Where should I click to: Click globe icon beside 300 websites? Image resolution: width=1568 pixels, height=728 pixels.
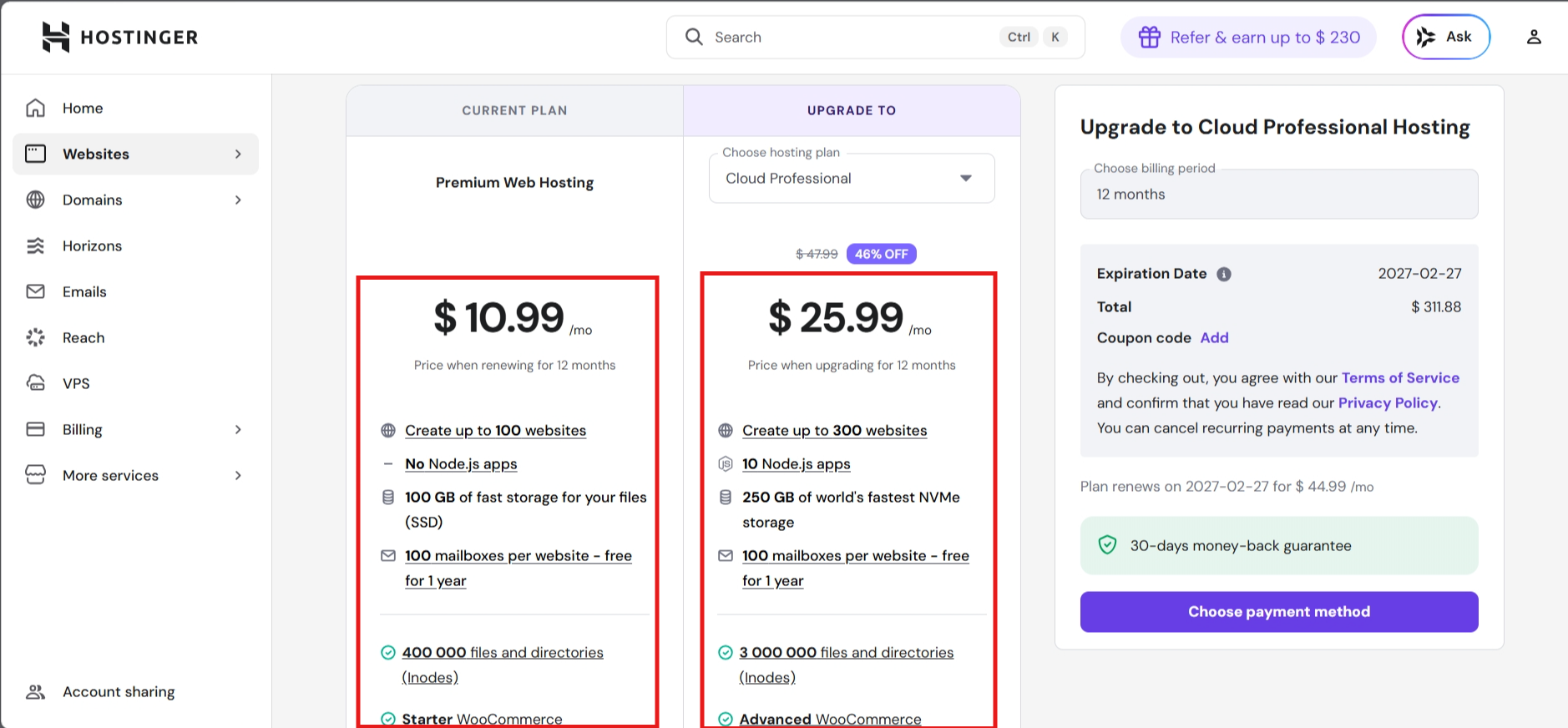click(x=726, y=431)
